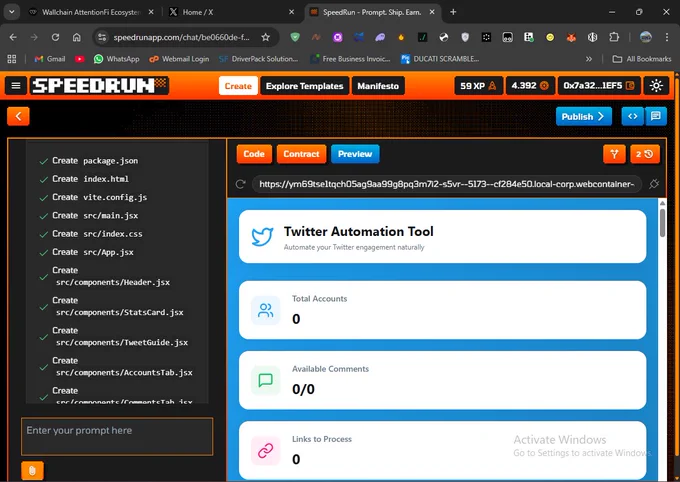Image resolution: width=680 pixels, height=482 pixels.
Task: Click the preview URL field
Action: pos(447,184)
